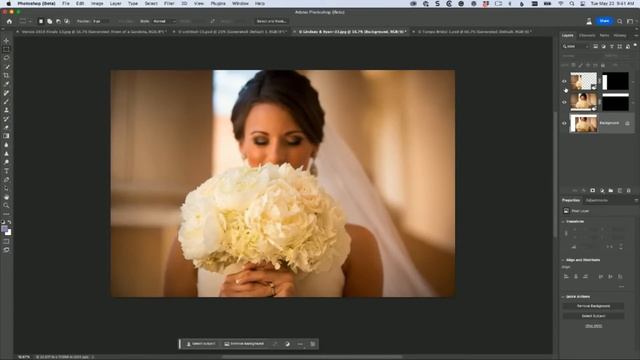The width and height of the screenshot is (640, 360).
Task: Switch to the Adjustments tab
Action: 597,200
